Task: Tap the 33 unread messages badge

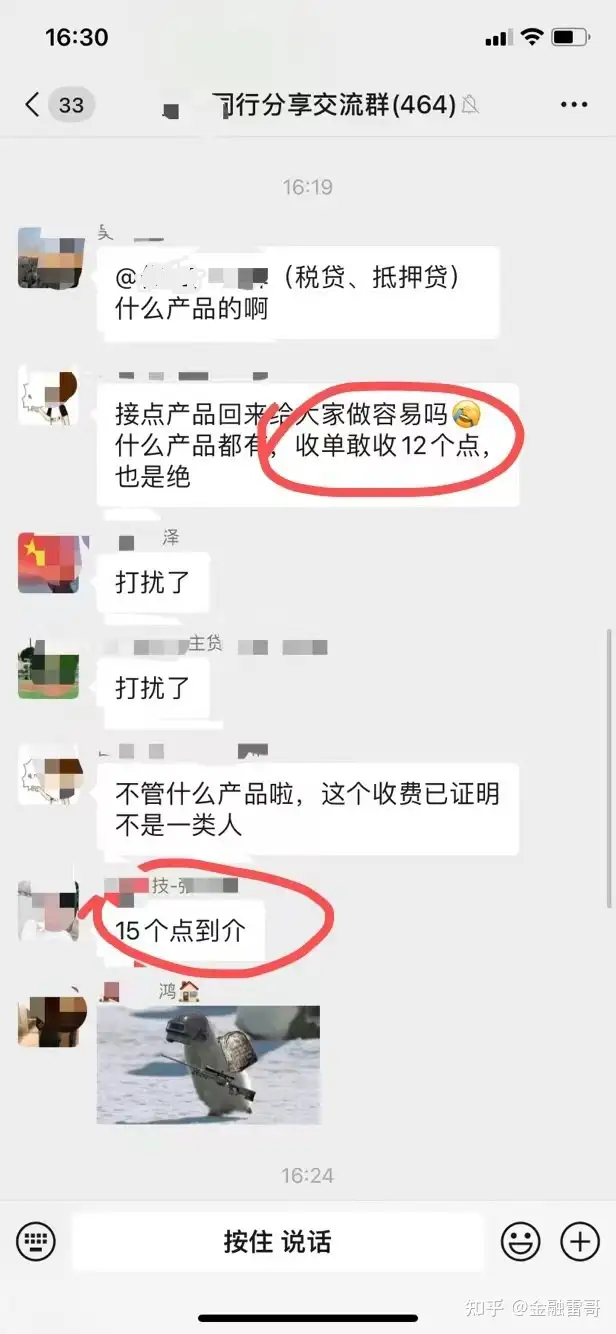Action: coord(71,104)
